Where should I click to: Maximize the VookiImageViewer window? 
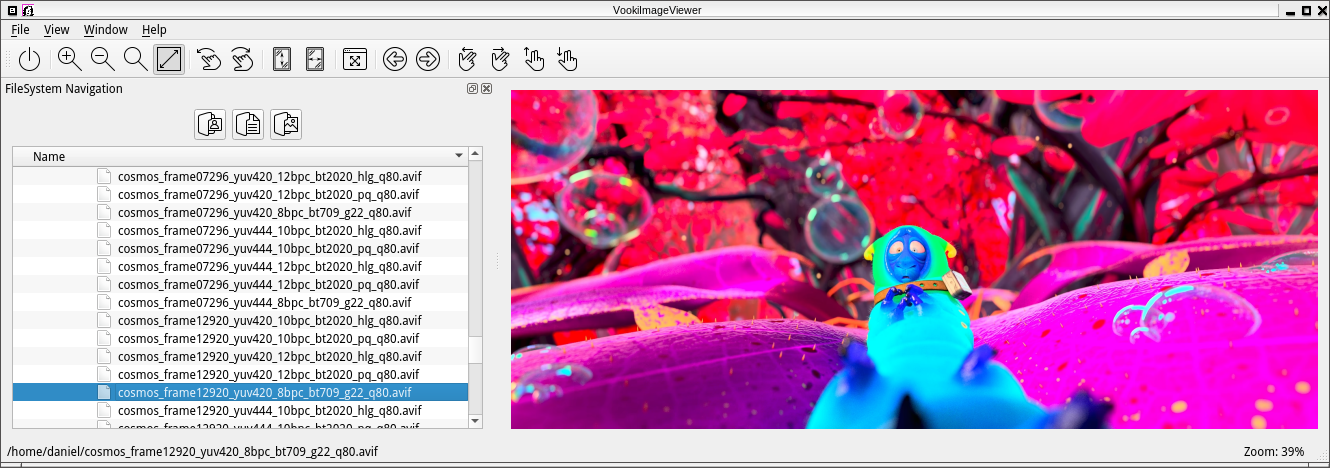coord(1304,9)
